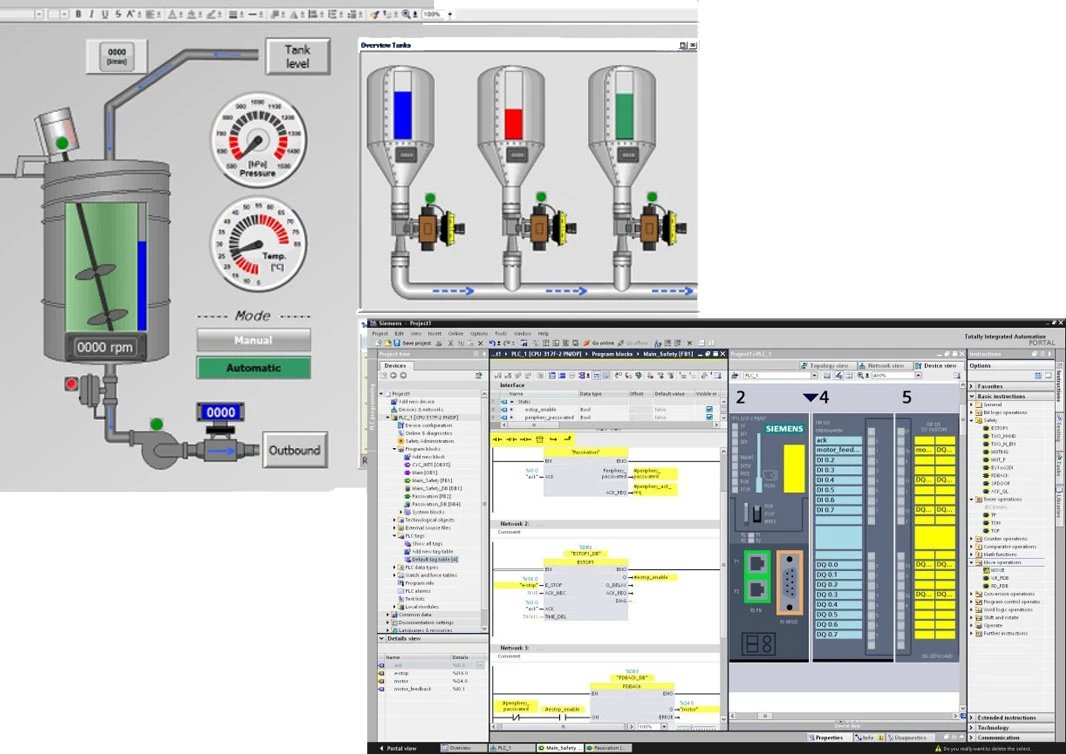Toggle the Visible checkbox for periphery_passivated
This screenshot has height=754, width=1066.
pyautogui.click(x=709, y=417)
